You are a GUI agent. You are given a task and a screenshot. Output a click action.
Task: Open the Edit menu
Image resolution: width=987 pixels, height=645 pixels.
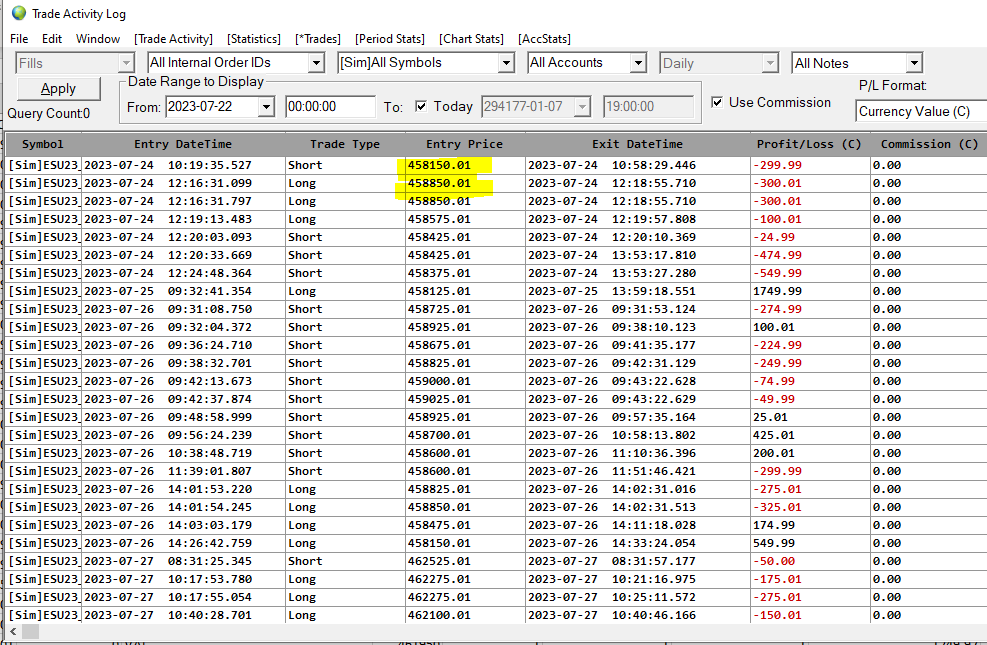coord(52,39)
